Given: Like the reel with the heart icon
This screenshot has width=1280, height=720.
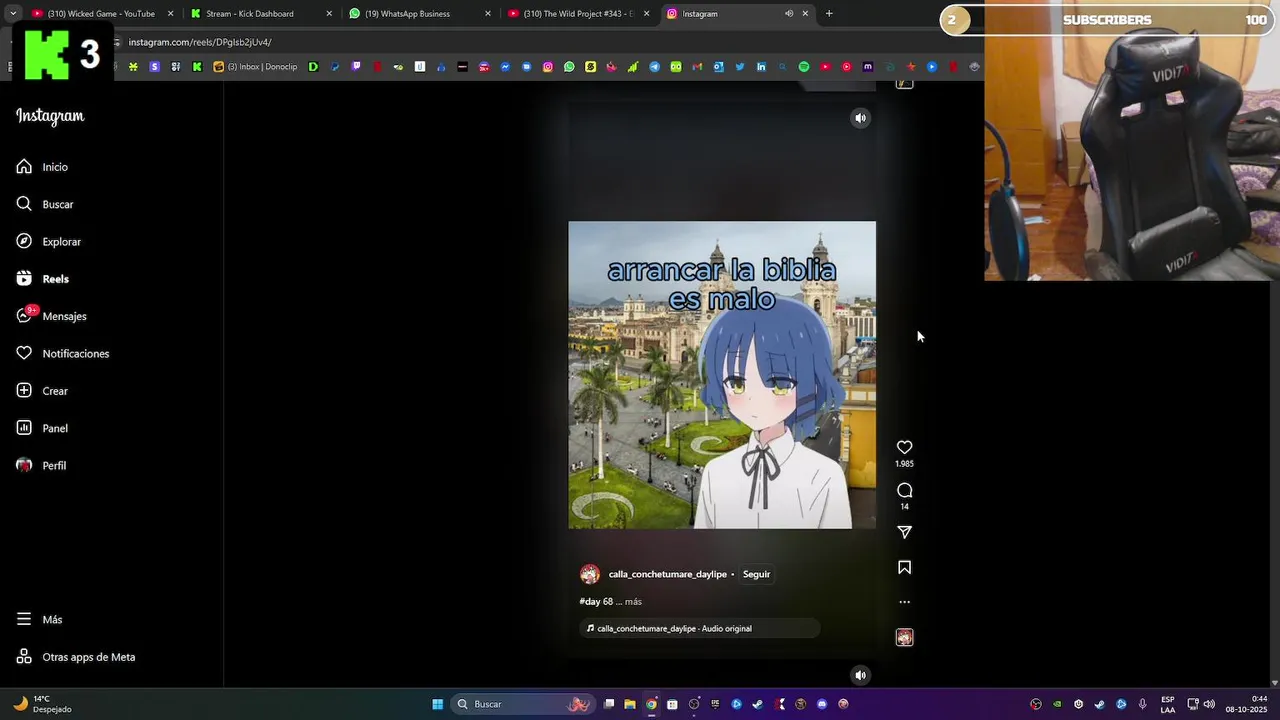Looking at the screenshot, I should coord(904,447).
